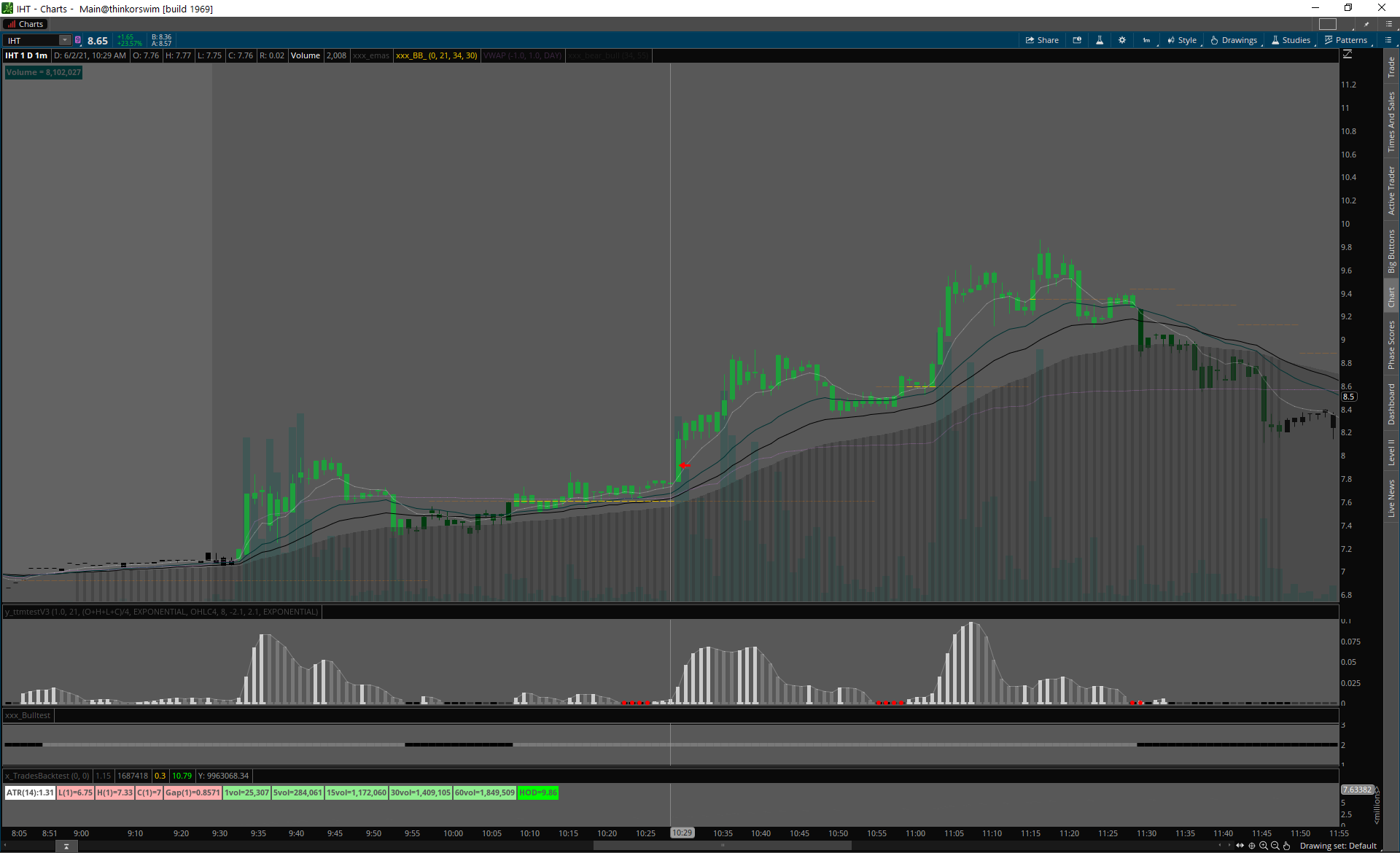Click the camera snapshot icon near Share
1400x853 pixels.
pyautogui.click(x=1077, y=40)
